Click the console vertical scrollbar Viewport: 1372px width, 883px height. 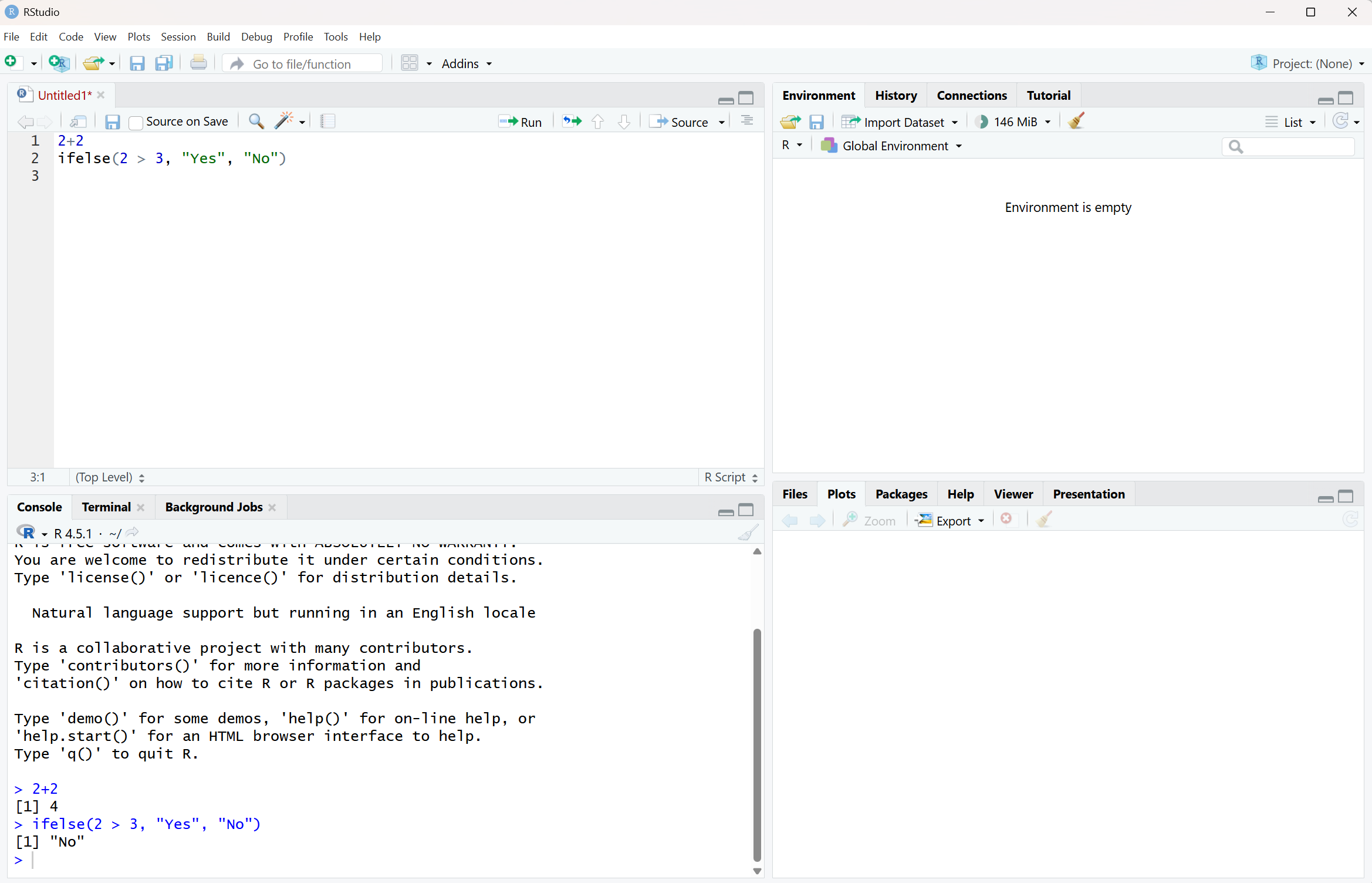pyautogui.click(x=757, y=744)
